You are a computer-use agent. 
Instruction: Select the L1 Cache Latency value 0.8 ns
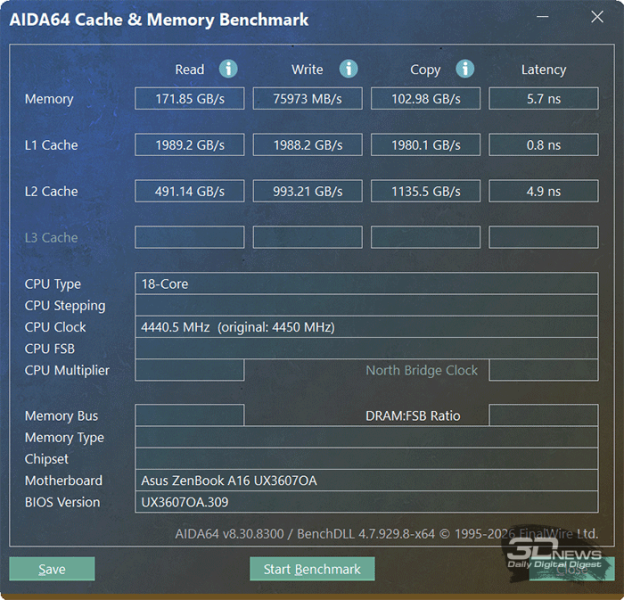point(544,145)
